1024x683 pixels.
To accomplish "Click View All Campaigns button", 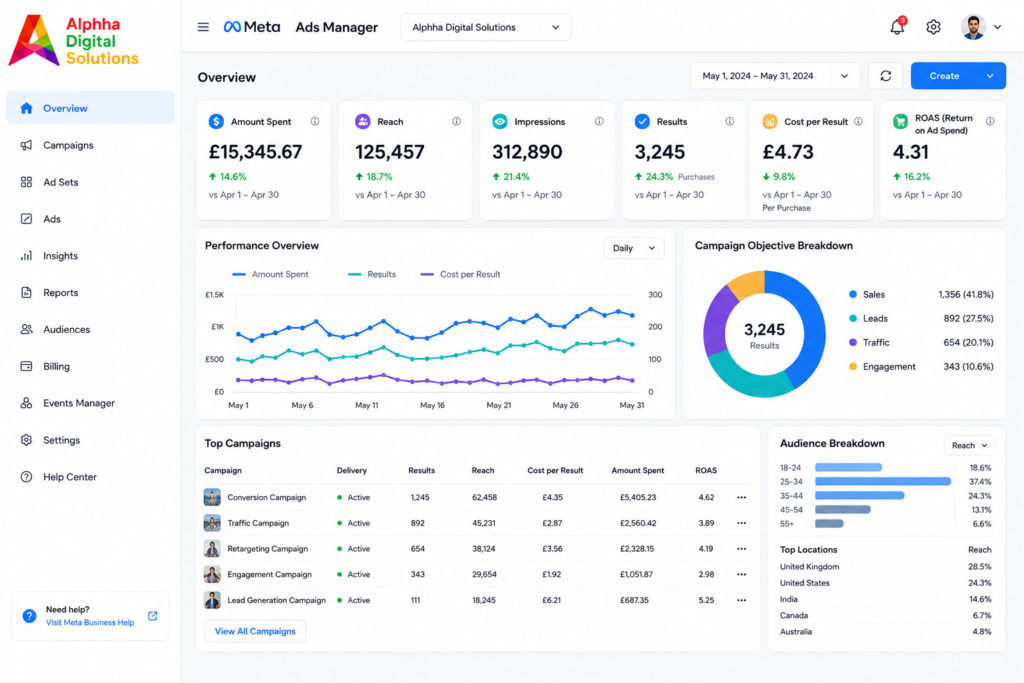I will [x=255, y=631].
